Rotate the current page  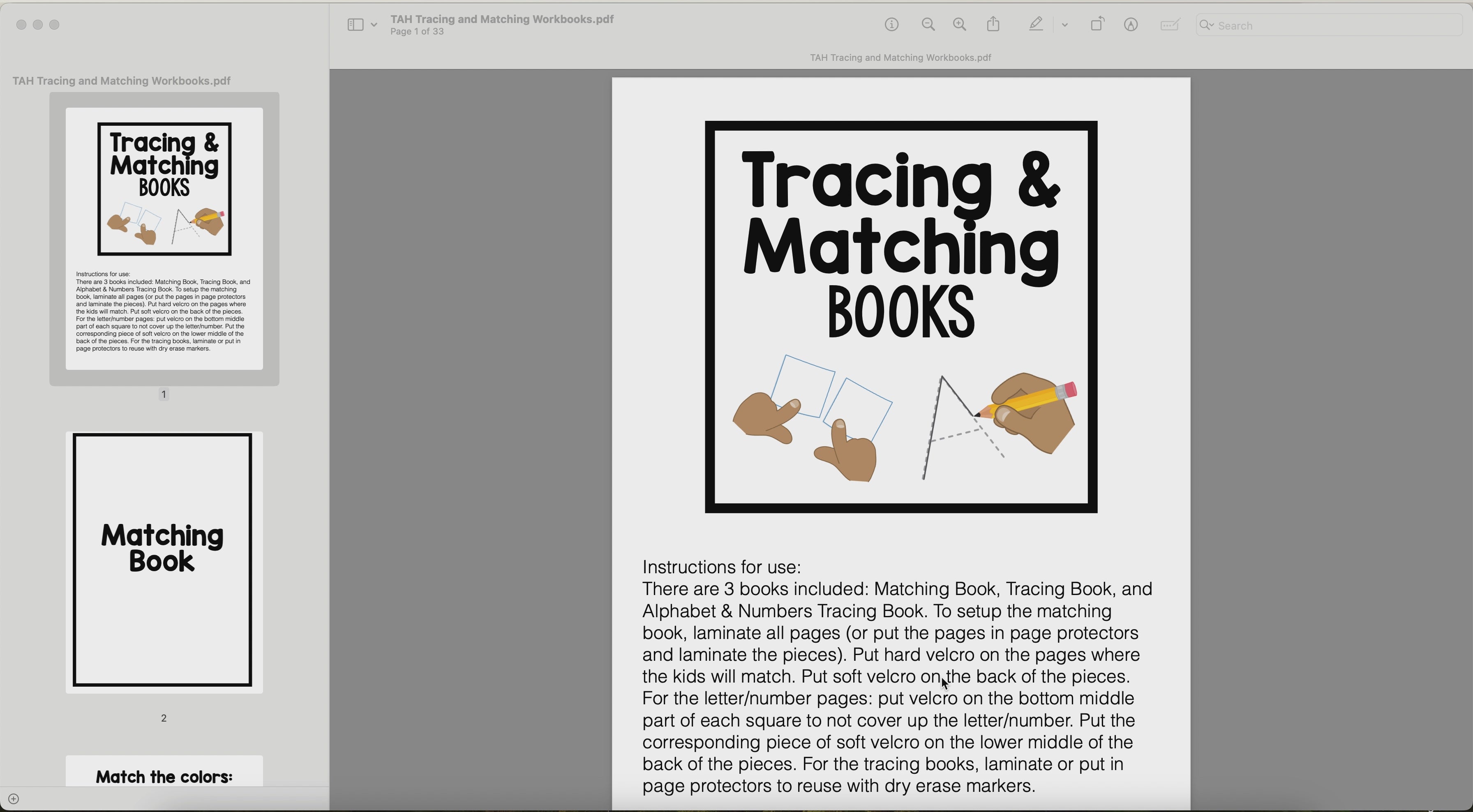tap(1097, 24)
